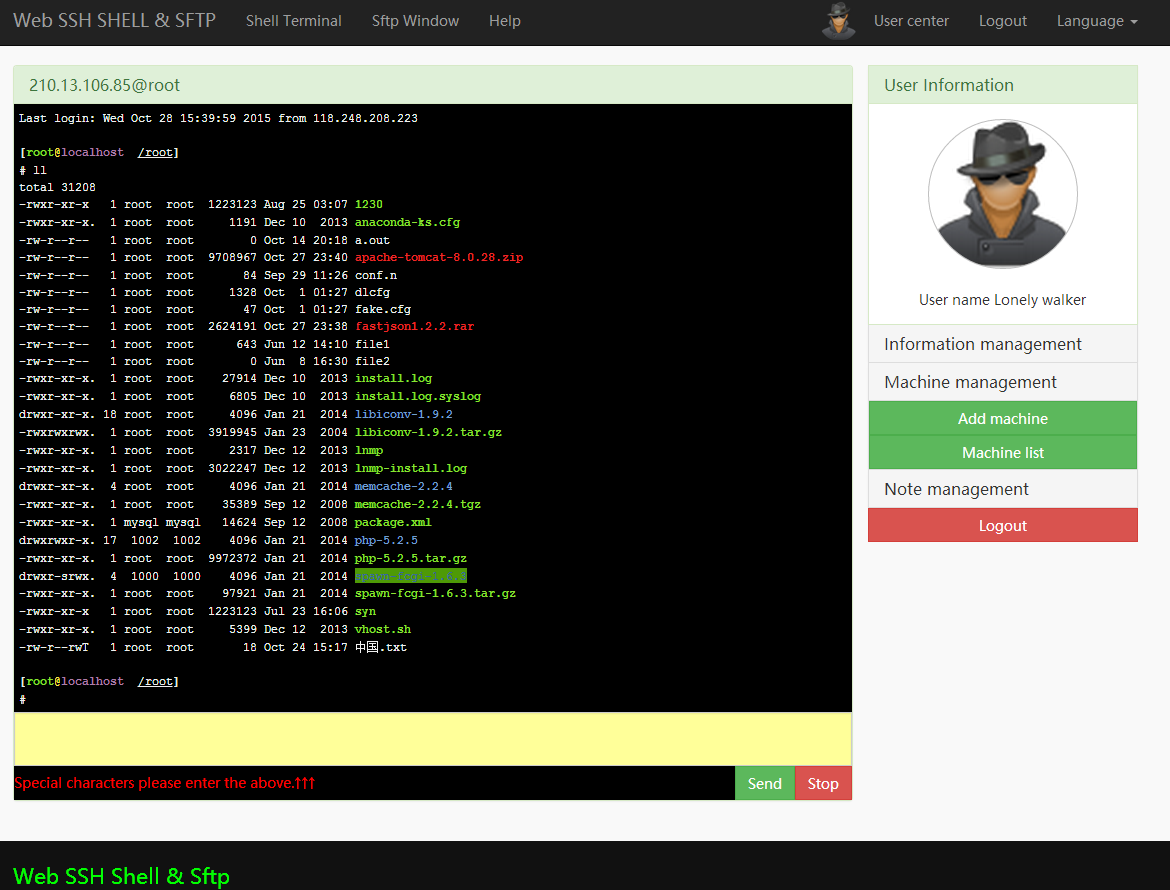Click anaconda-ks.cfg file name
Image resolution: width=1170 pixels, height=890 pixels.
(x=407, y=222)
